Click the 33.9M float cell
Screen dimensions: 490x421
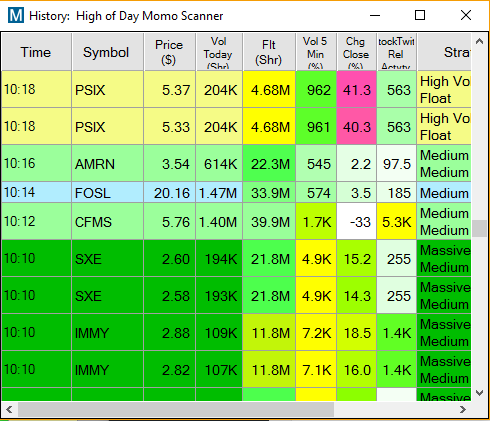coord(269,193)
